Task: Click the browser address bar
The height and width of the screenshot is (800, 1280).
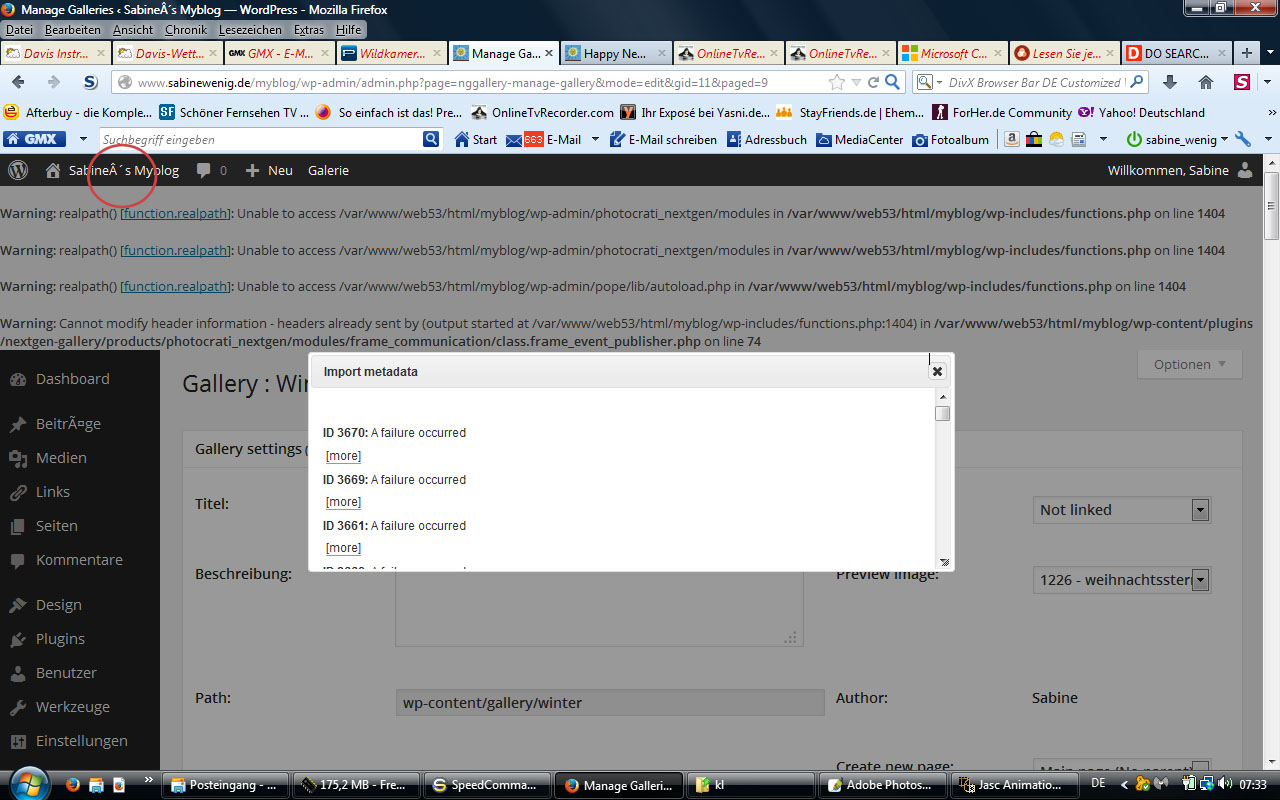Action: [x=480, y=82]
